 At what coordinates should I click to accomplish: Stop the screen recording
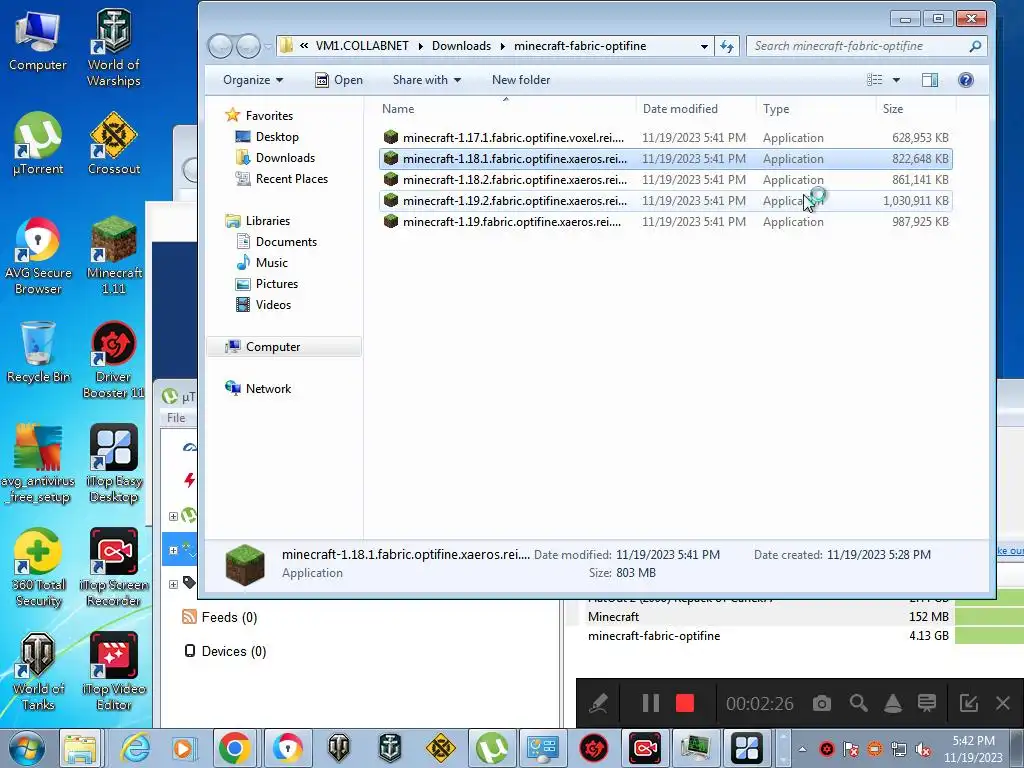684,703
